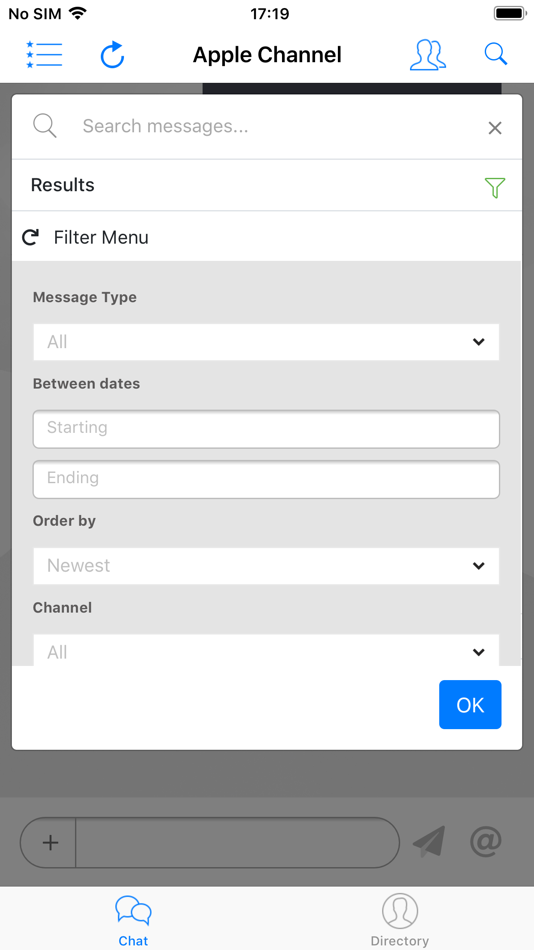
Task: Tap the battery indicator
Action: 510,13
